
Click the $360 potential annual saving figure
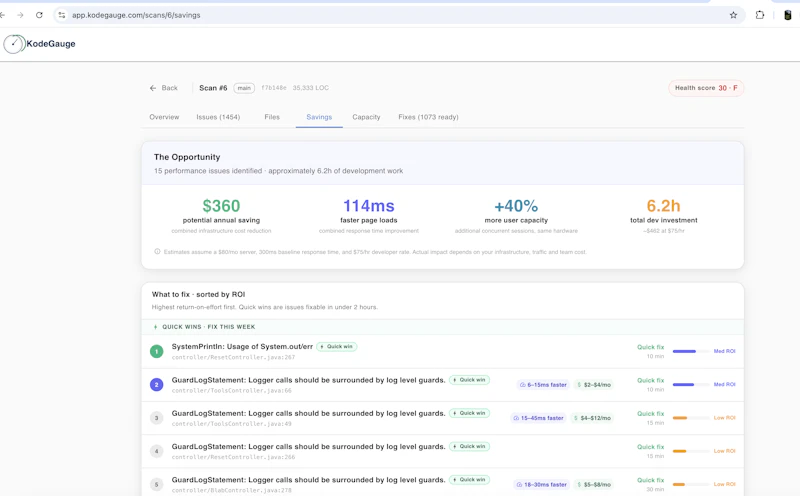221,206
